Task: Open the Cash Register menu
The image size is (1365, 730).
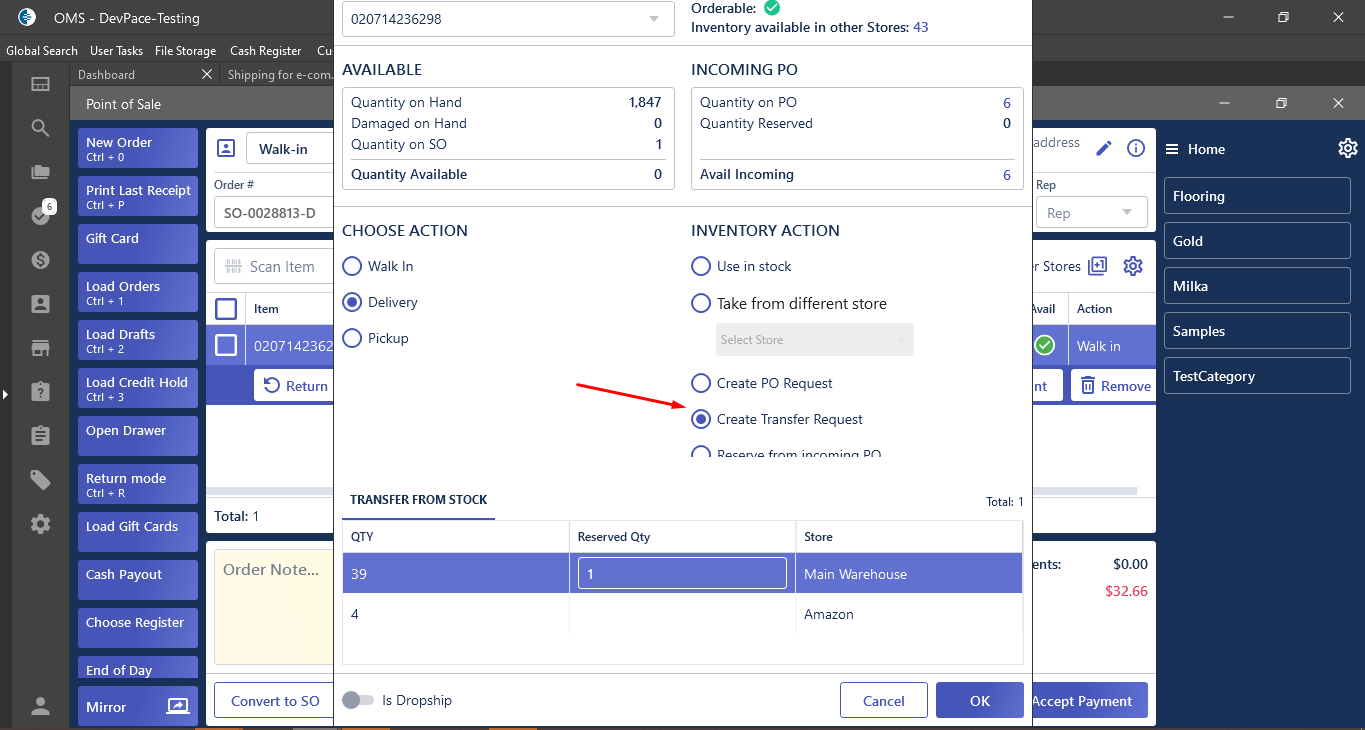Action: pos(265,50)
